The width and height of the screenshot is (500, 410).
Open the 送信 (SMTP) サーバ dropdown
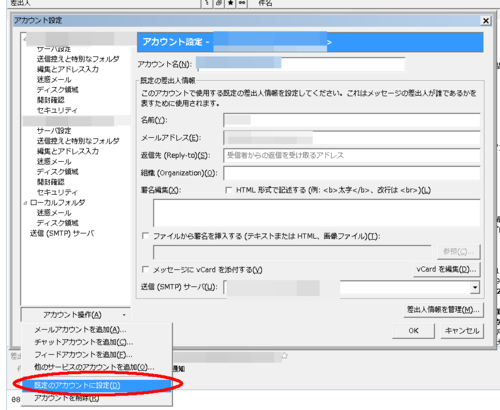point(475,287)
